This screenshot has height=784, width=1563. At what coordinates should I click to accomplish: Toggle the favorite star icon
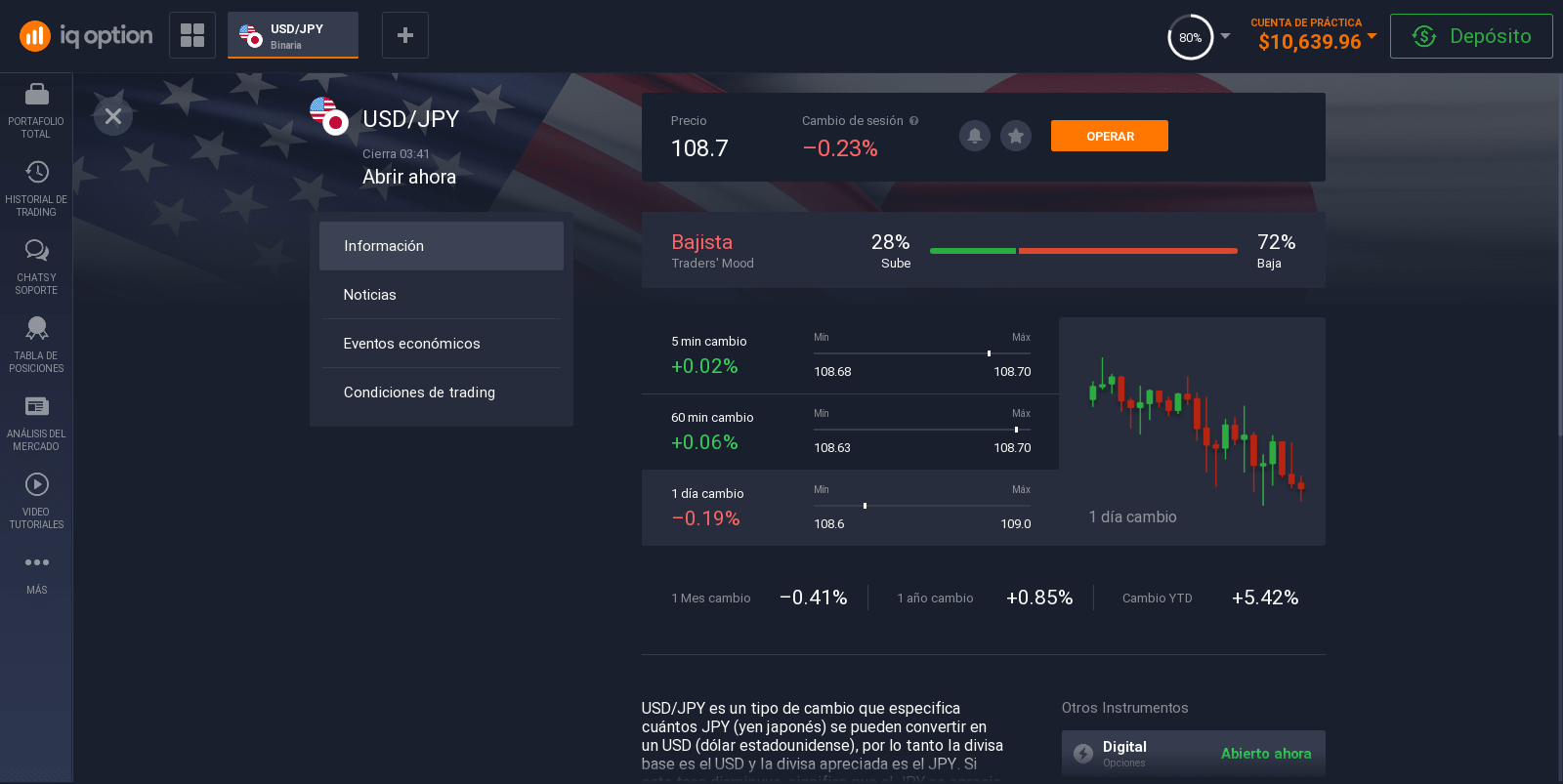click(1016, 136)
